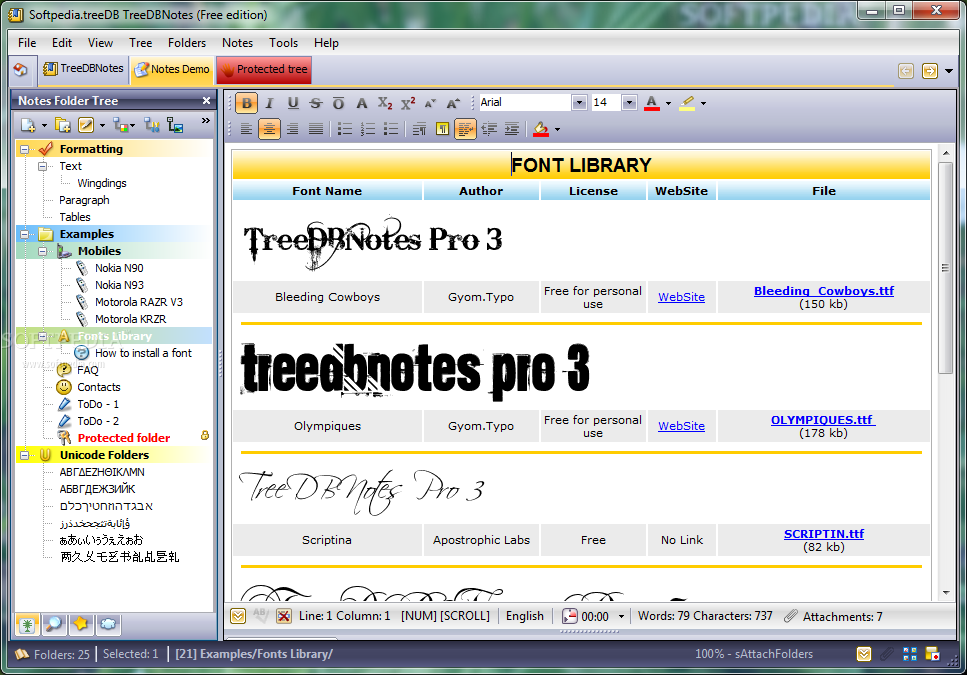Align text left
Viewport: 967px width, 675px height.
coord(246,129)
